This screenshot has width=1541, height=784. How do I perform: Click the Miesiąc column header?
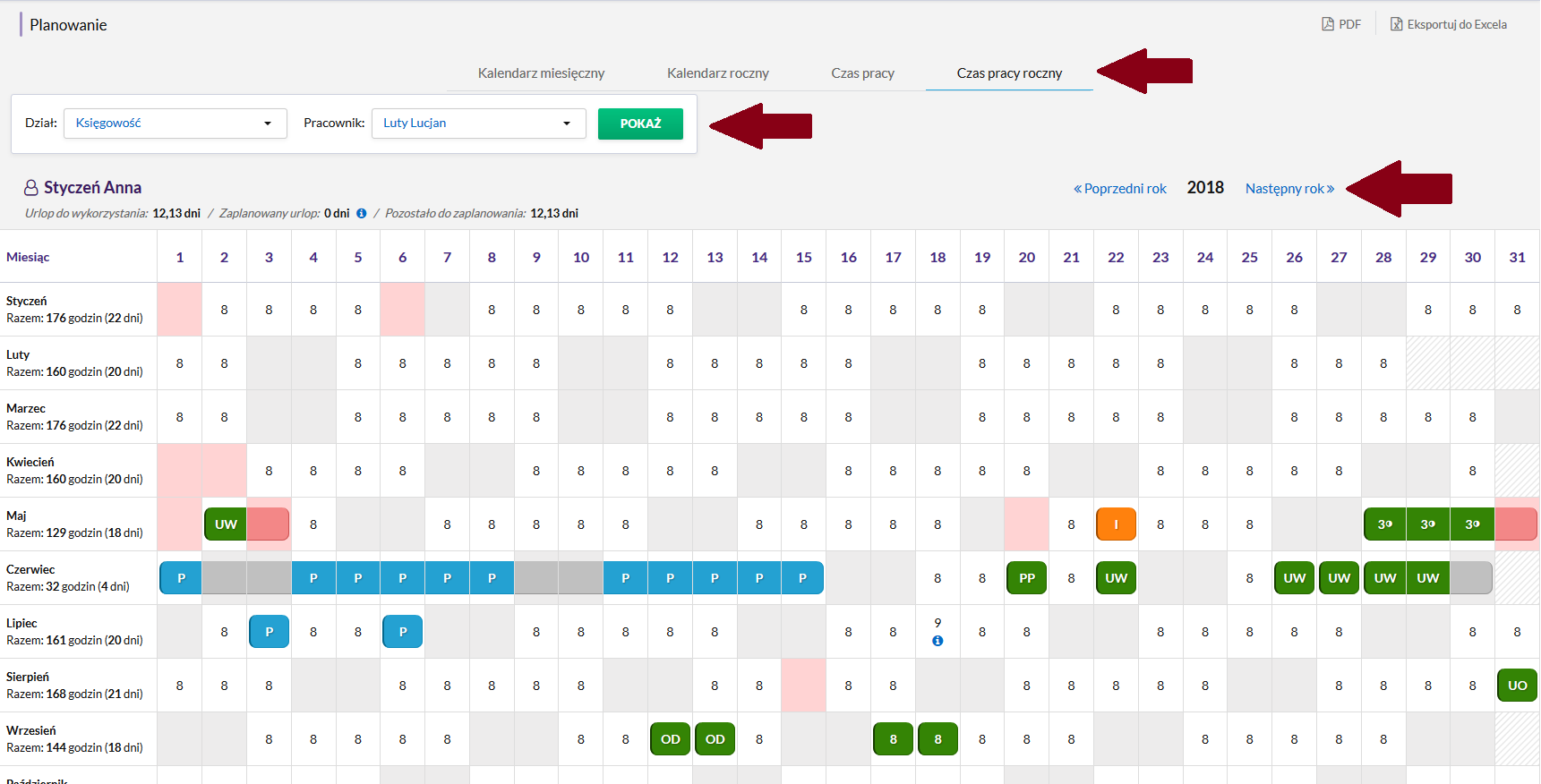28,257
